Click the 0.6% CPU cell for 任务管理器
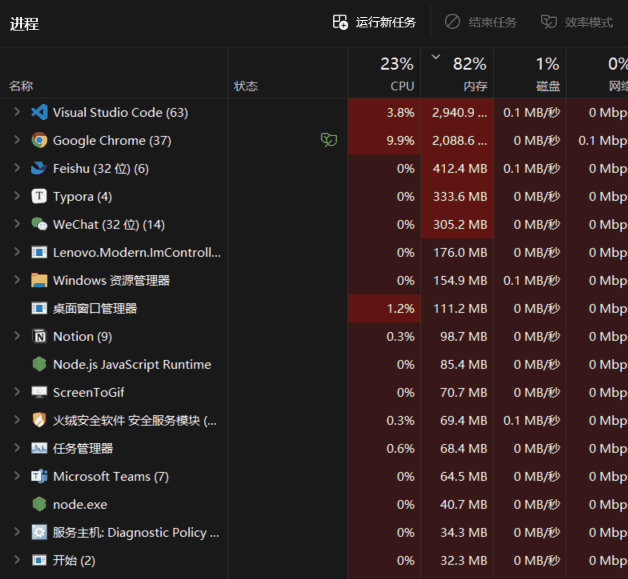 click(x=384, y=448)
